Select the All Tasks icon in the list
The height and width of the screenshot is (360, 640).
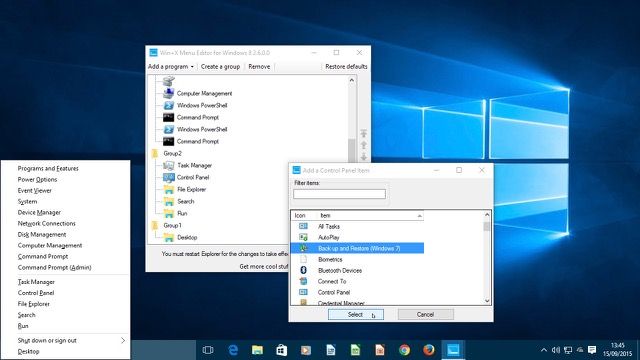click(303, 226)
